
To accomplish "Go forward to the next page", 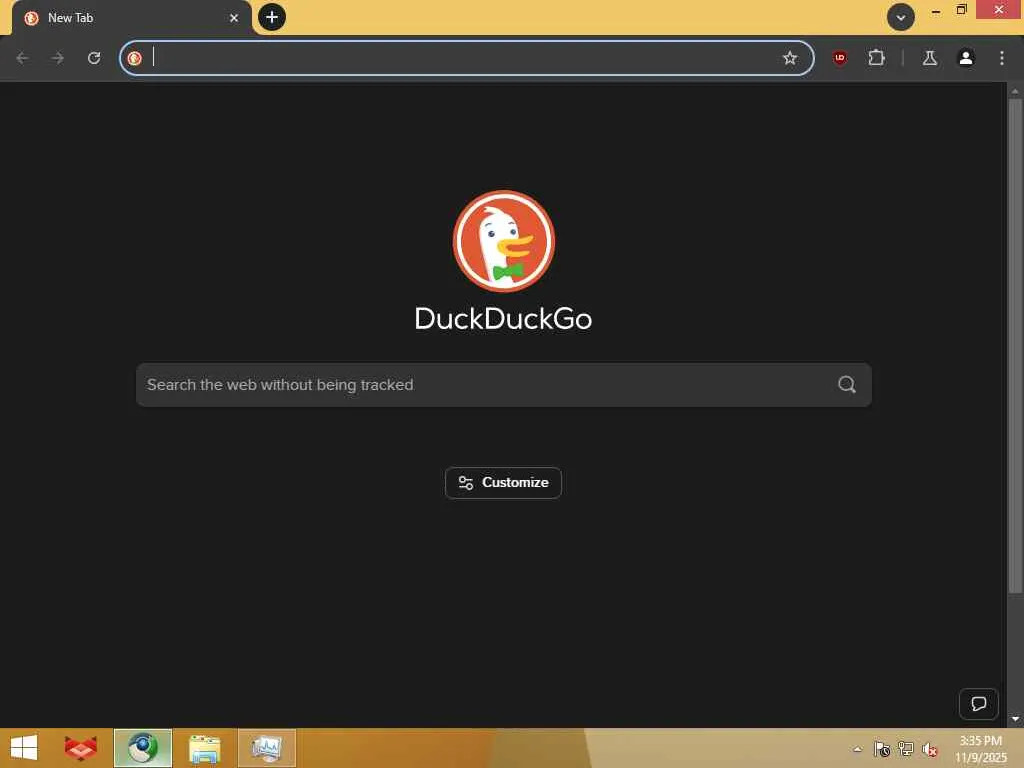I will (57, 58).
